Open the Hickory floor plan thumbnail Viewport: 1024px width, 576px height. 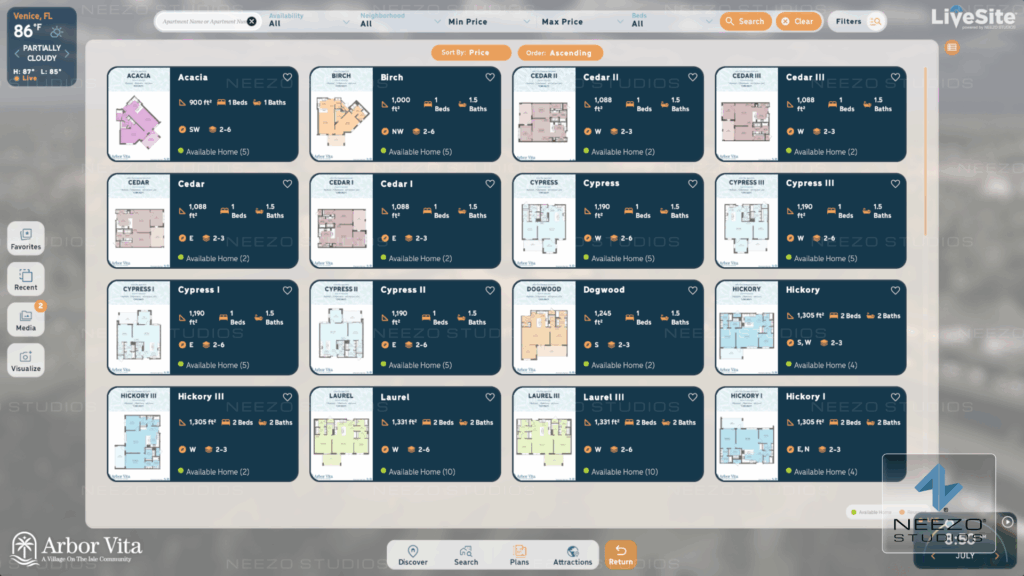746,327
